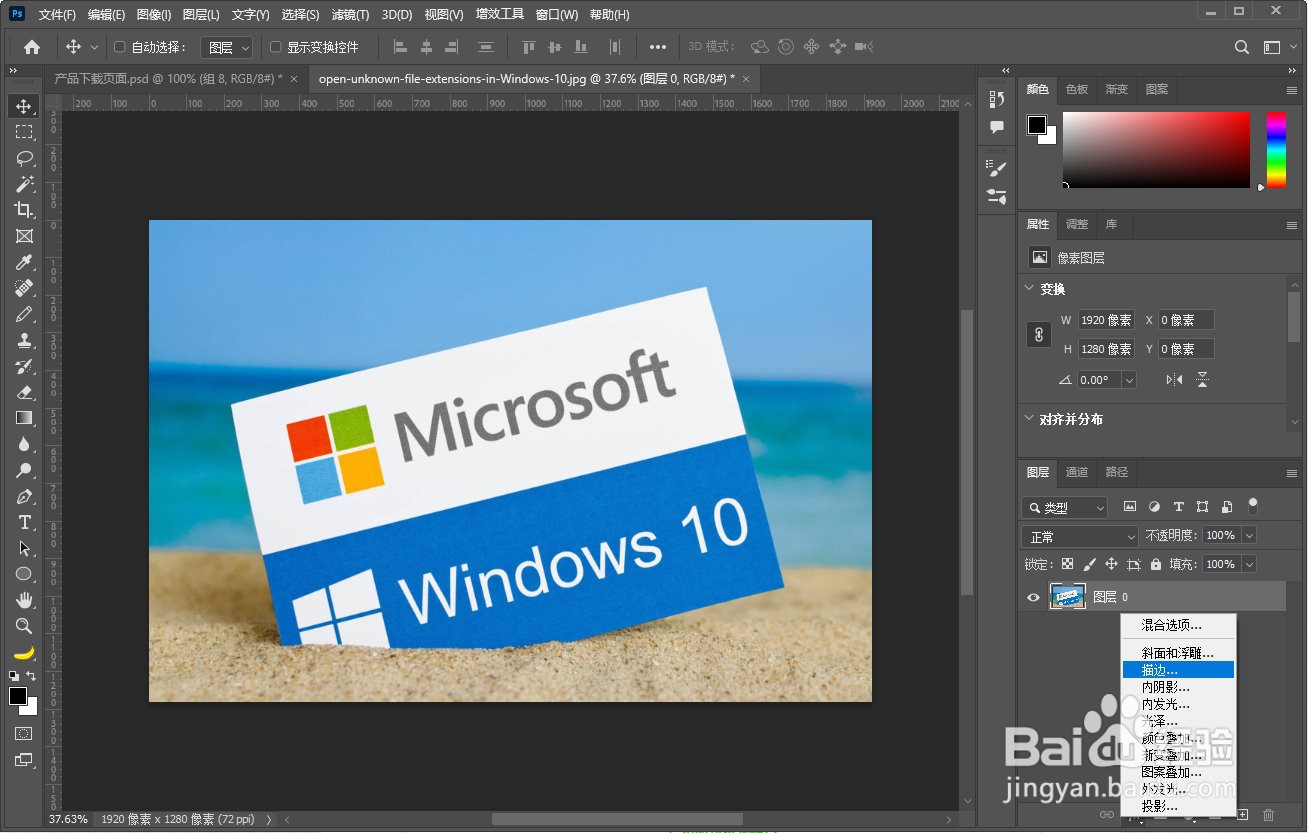This screenshot has height=833, width=1308.
Task: Select the Eyedropper tool
Action: (24, 262)
